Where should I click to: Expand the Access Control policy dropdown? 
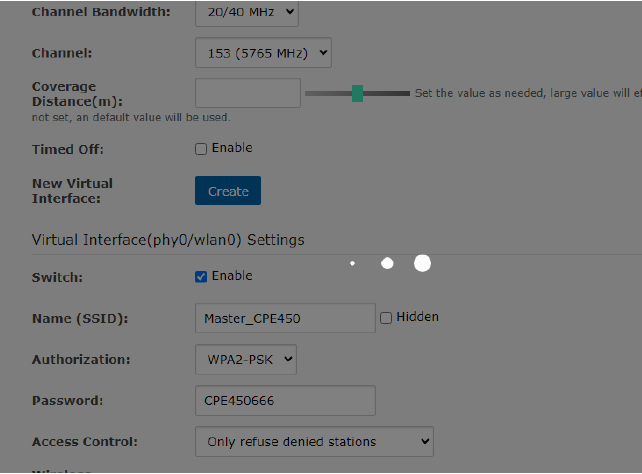(x=313, y=441)
